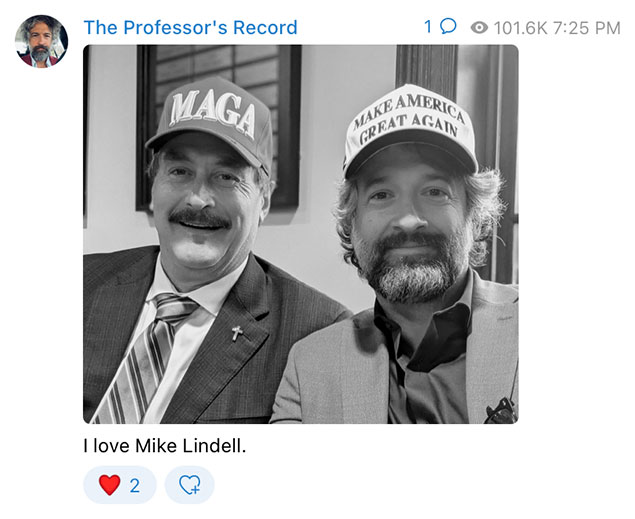Click the red heart reaction icon
This screenshot has width=635, height=519.
coord(110,485)
